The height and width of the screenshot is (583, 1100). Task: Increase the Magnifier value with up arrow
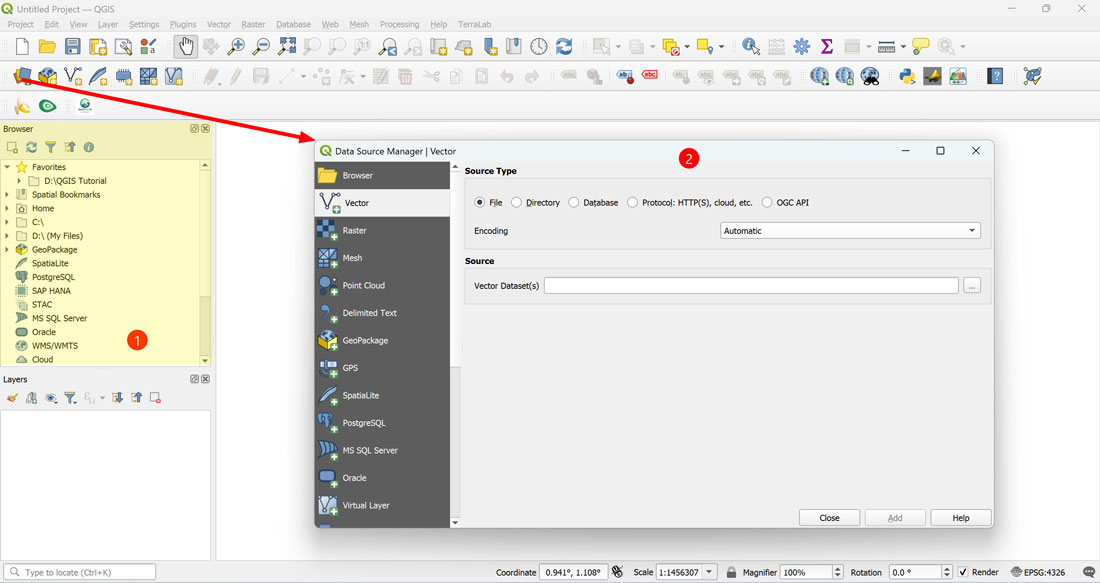[838, 568]
